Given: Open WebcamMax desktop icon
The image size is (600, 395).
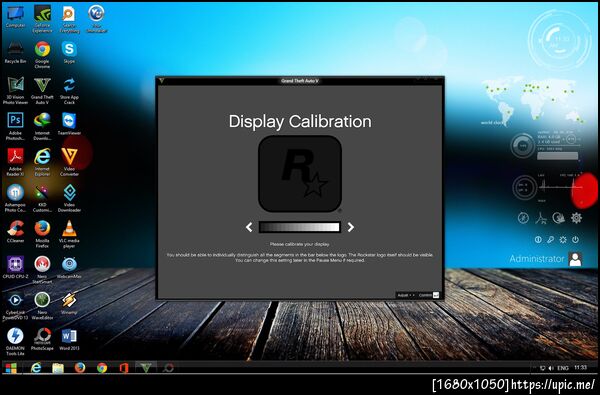Looking at the screenshot, I should [69, 267].
